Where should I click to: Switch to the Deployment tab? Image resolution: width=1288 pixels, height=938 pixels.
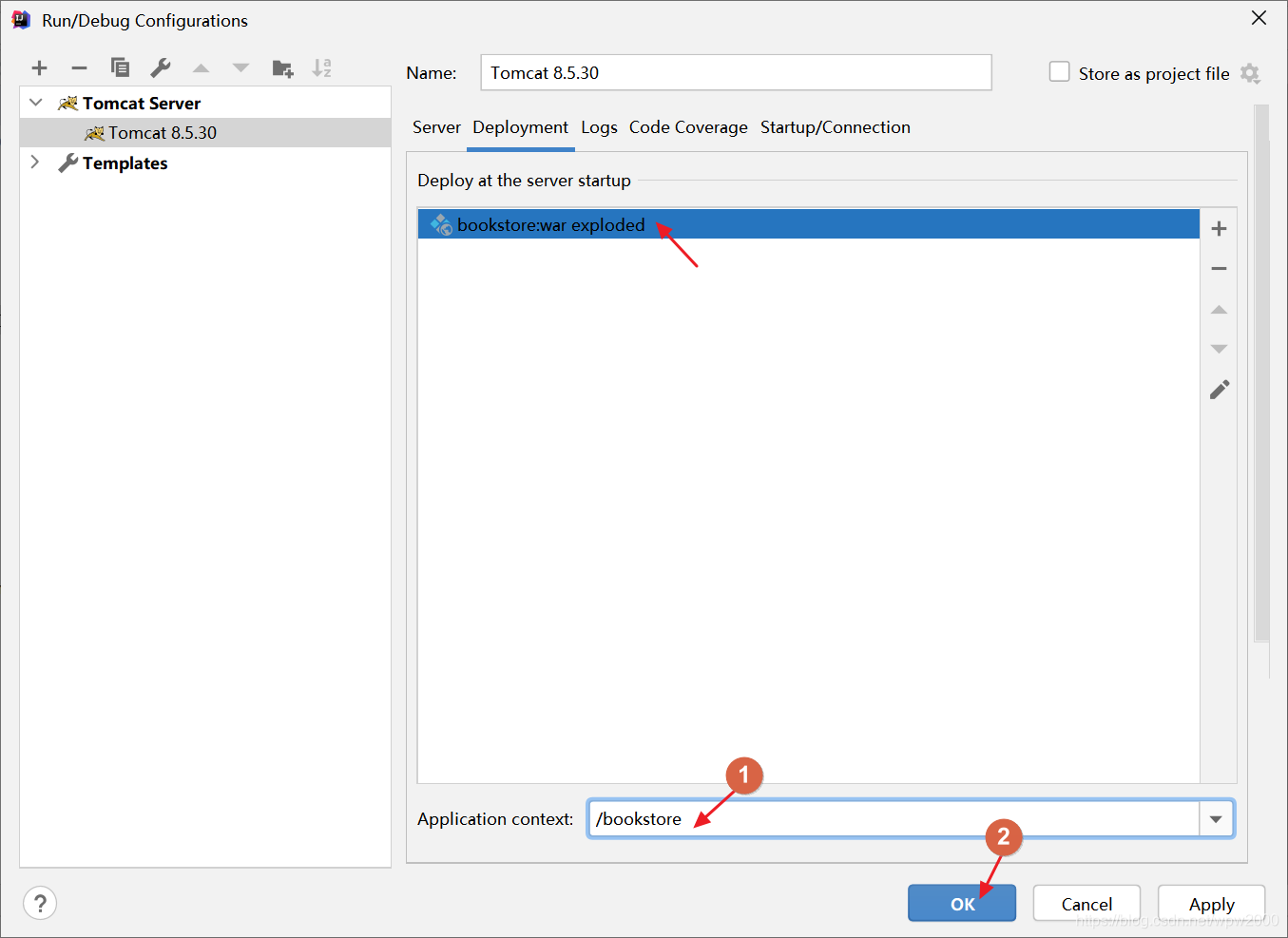(520, 127)
